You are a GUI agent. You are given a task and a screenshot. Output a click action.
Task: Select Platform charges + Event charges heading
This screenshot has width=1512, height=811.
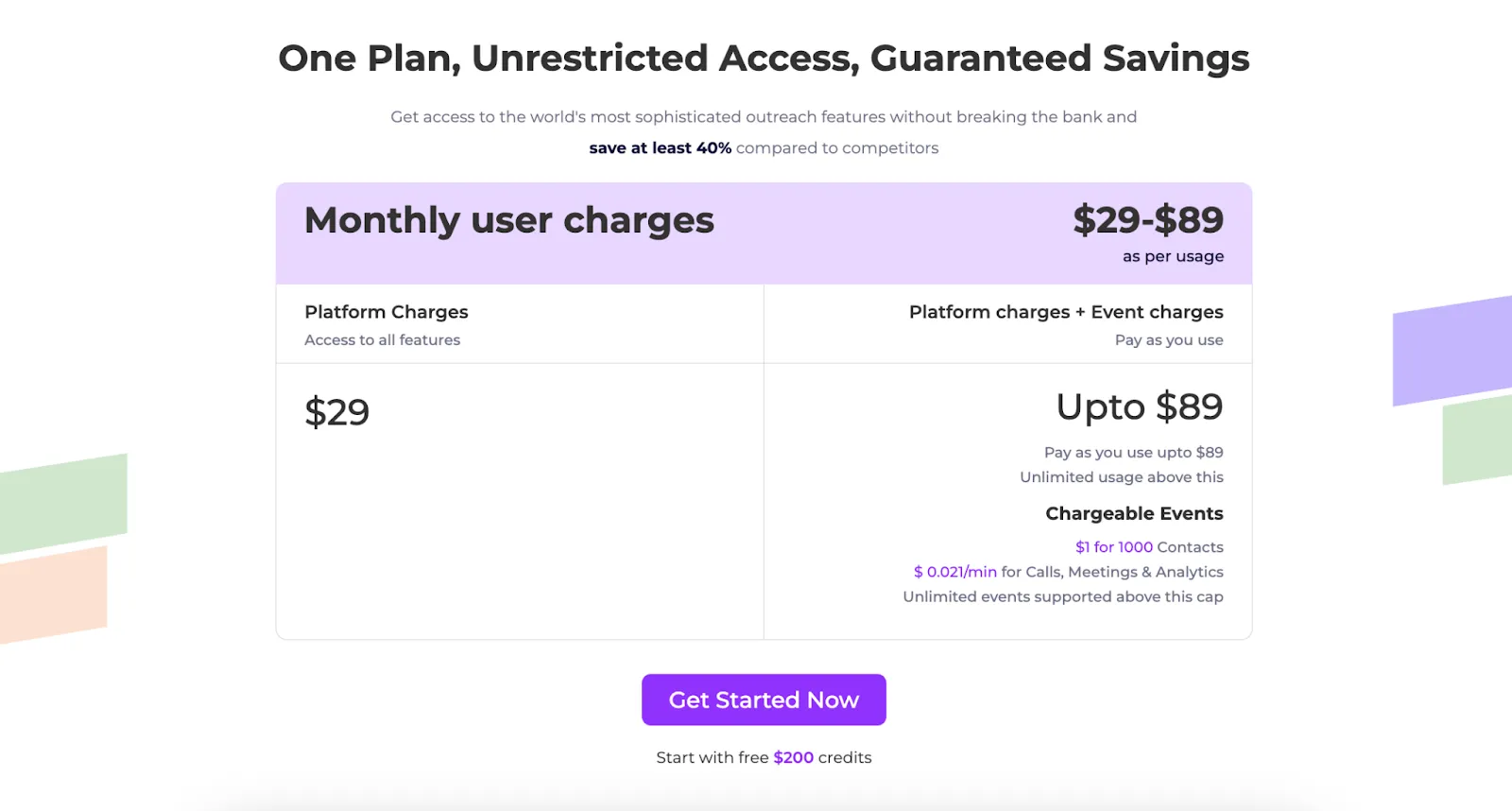pos(1066,311)
